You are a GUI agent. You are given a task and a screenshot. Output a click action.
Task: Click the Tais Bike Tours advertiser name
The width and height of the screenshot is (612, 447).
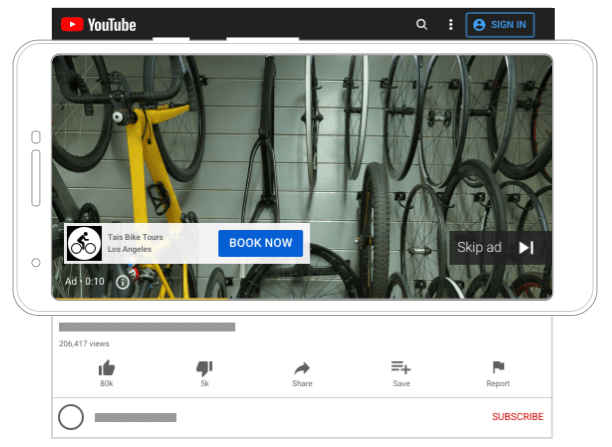pos(135,237)
